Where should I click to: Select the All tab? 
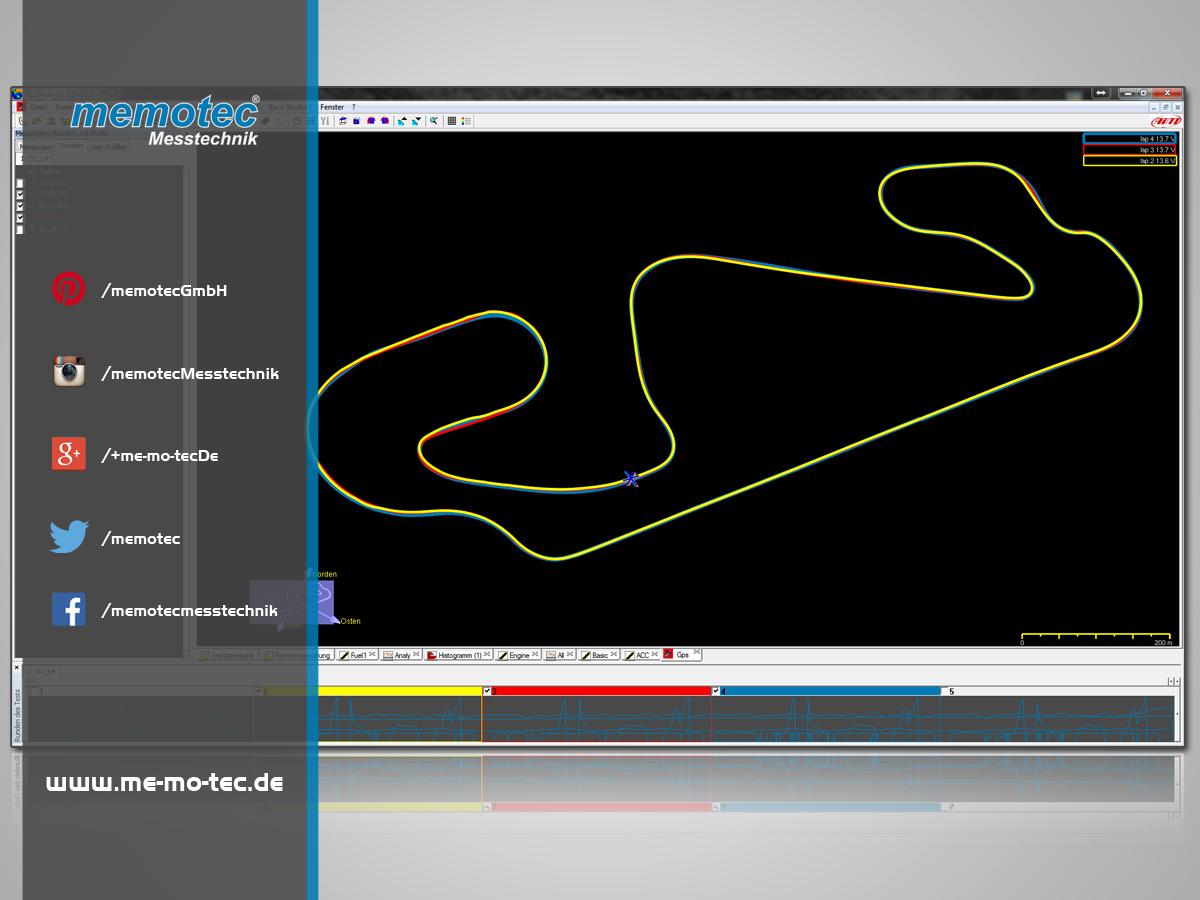(x=561, y=655)
